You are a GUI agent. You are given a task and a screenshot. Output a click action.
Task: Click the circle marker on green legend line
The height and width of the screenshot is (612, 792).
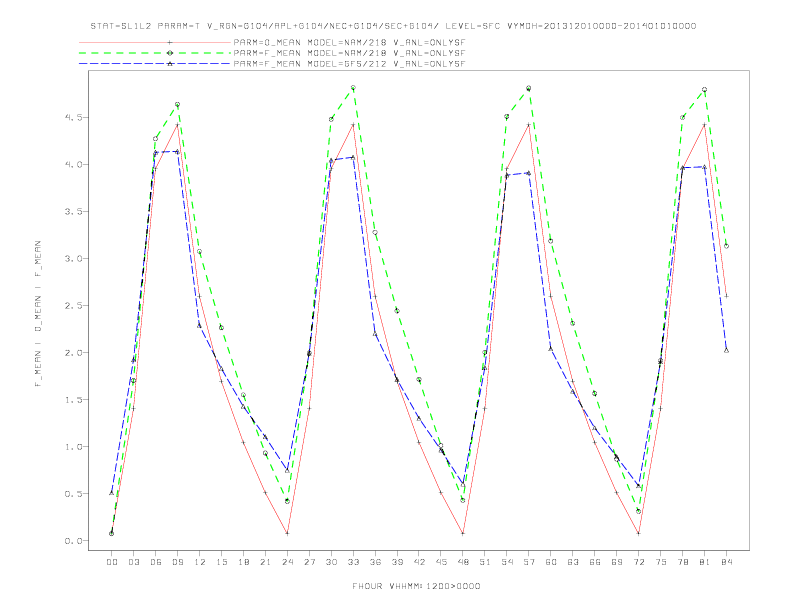click(x=170, y=53)
